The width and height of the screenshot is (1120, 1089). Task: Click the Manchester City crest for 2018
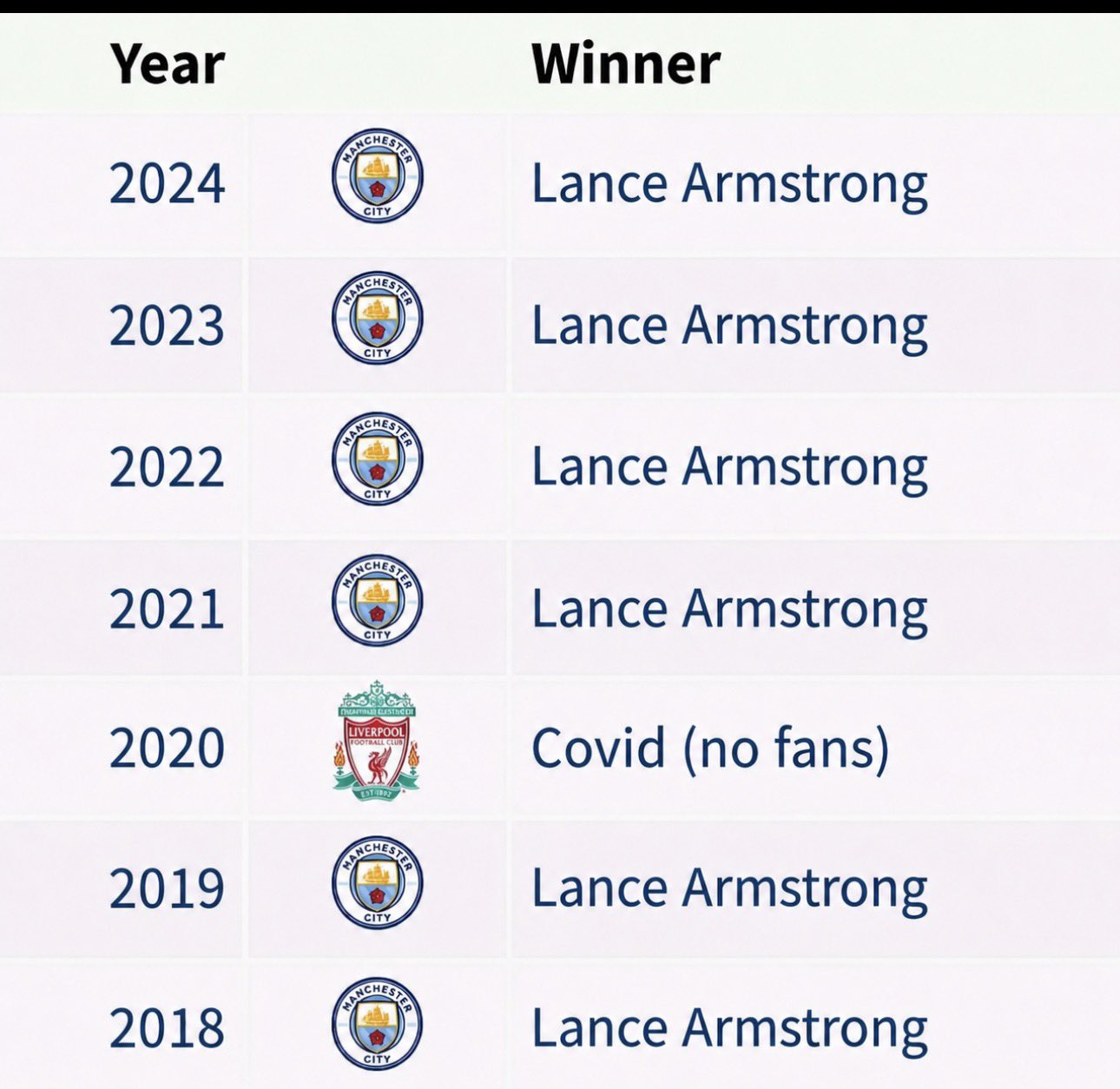(377, 1023)
